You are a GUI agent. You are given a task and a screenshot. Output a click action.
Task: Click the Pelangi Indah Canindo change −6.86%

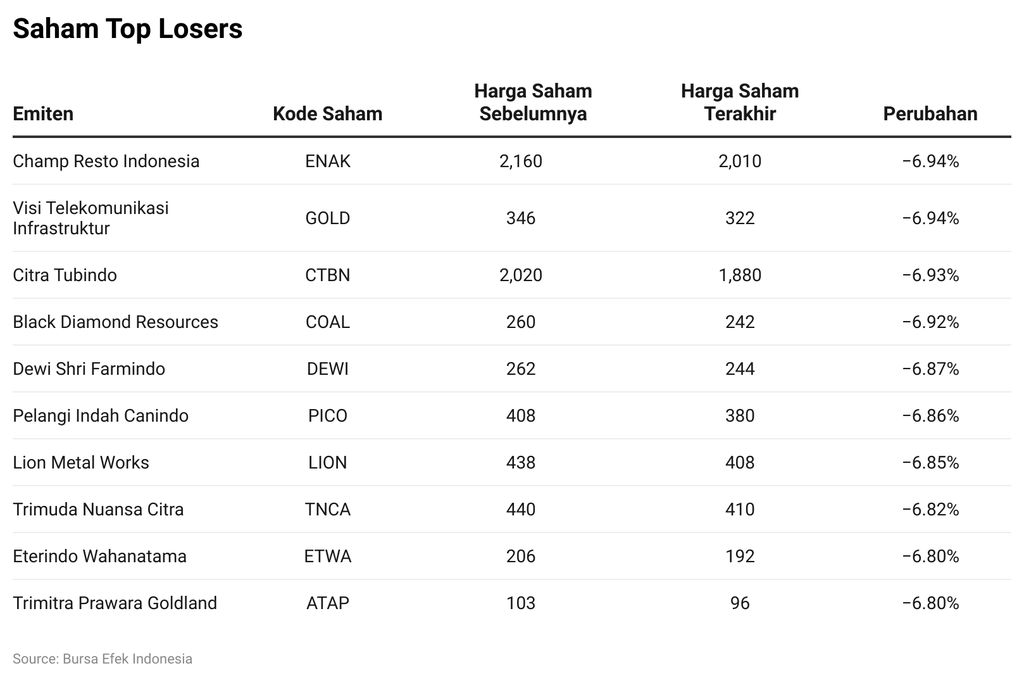[x=930, y=416]
